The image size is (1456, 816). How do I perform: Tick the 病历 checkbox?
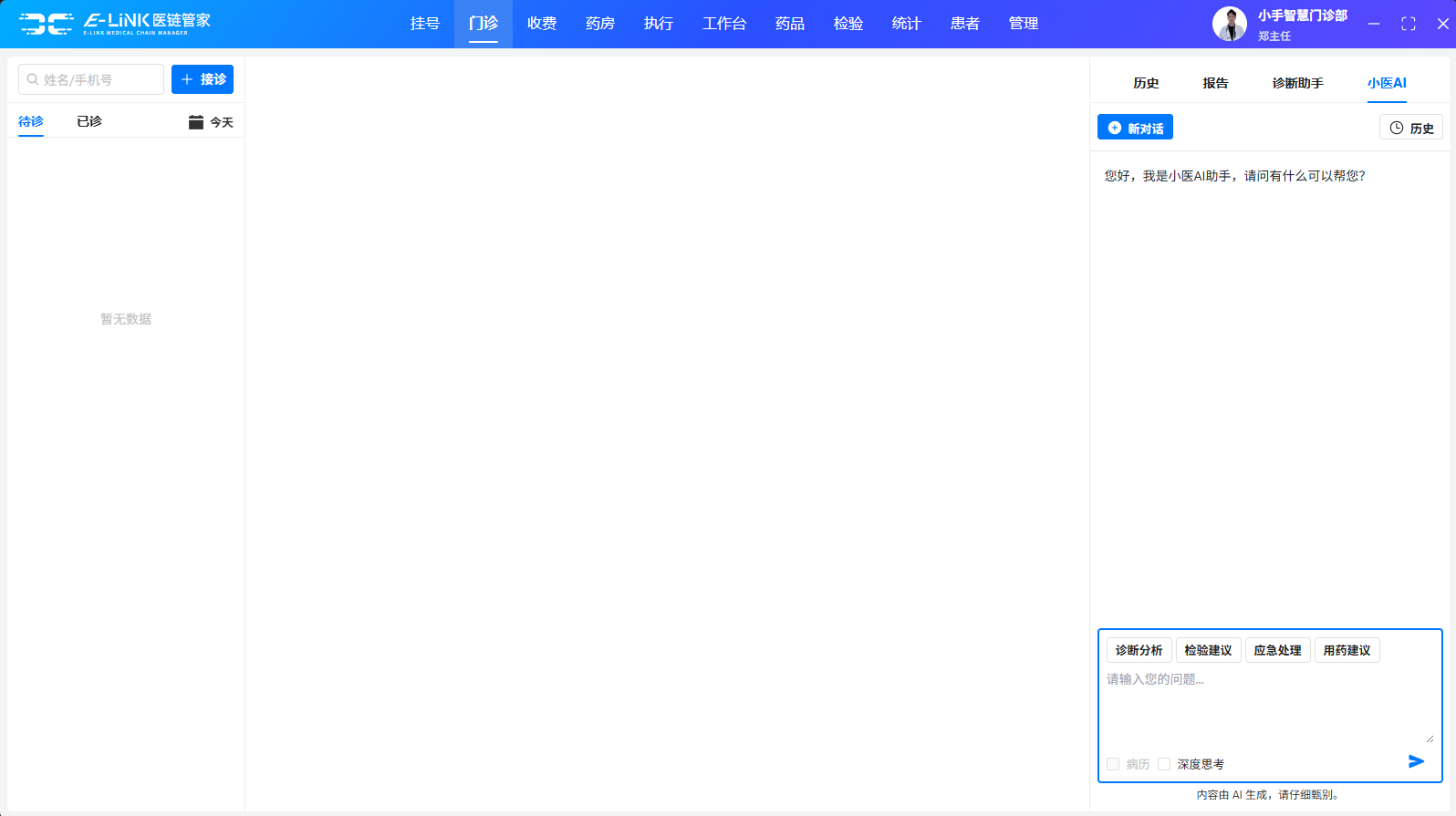coord(1113,764)
